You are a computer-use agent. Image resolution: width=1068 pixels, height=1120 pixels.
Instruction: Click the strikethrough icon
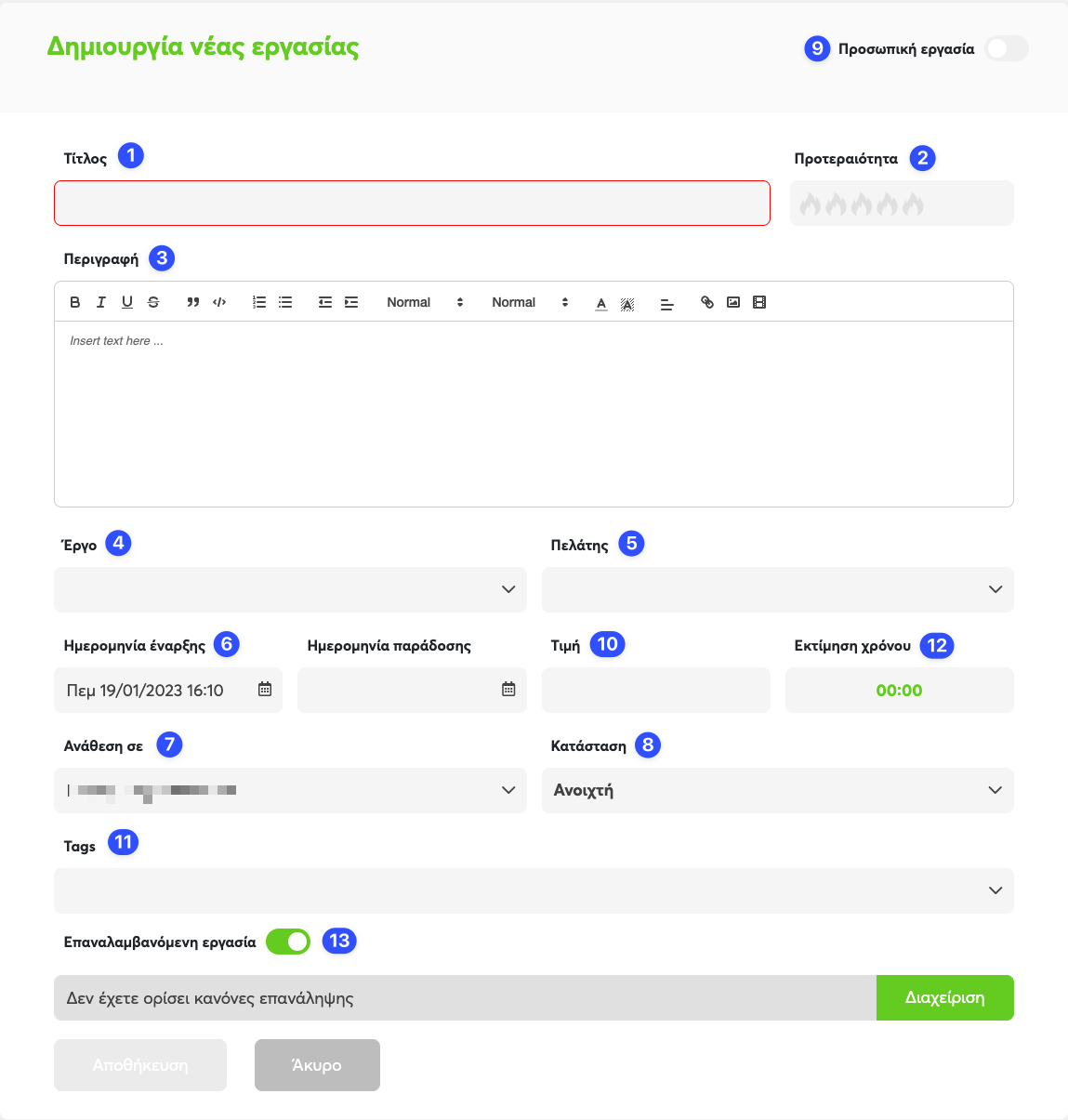tap(153, 302)
